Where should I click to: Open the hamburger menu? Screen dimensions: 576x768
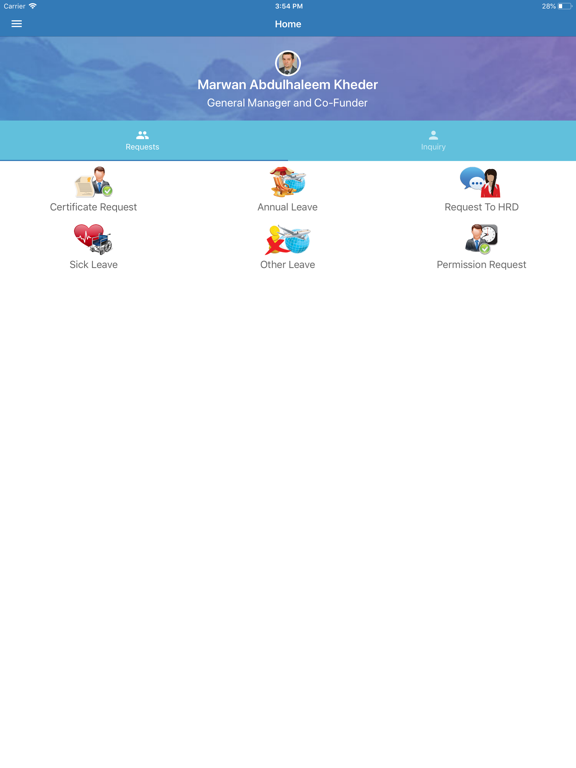click(x=17, y=24)
